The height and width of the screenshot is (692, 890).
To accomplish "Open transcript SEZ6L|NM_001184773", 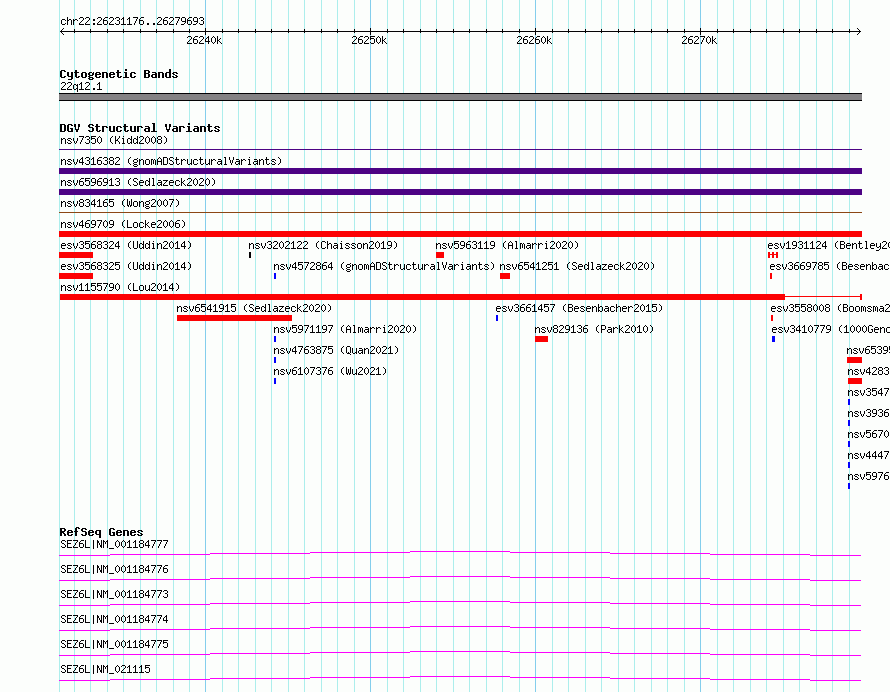I will click(x=114, y=594).
